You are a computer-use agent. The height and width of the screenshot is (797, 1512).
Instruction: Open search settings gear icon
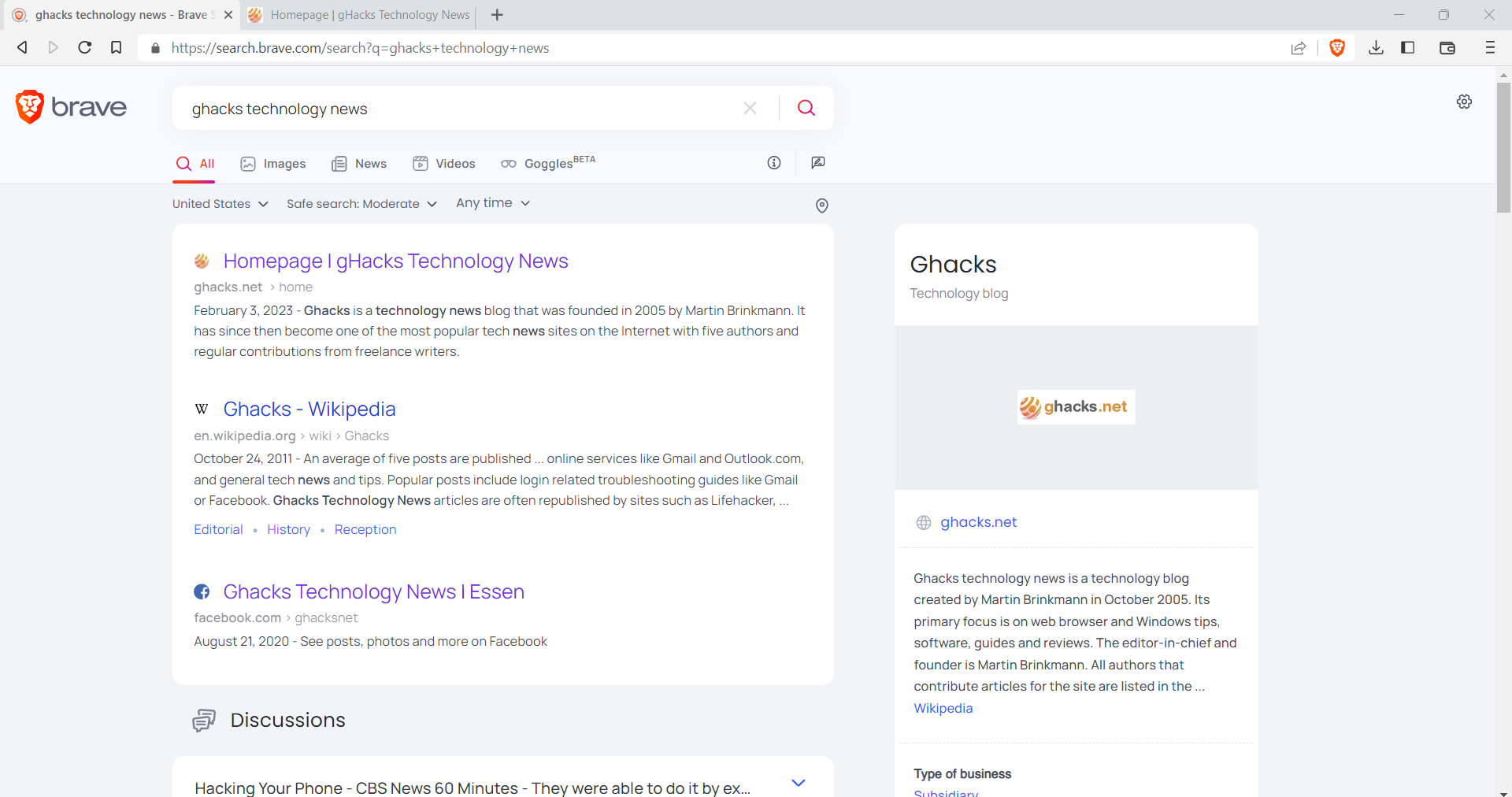click(x=1464, y=102)
